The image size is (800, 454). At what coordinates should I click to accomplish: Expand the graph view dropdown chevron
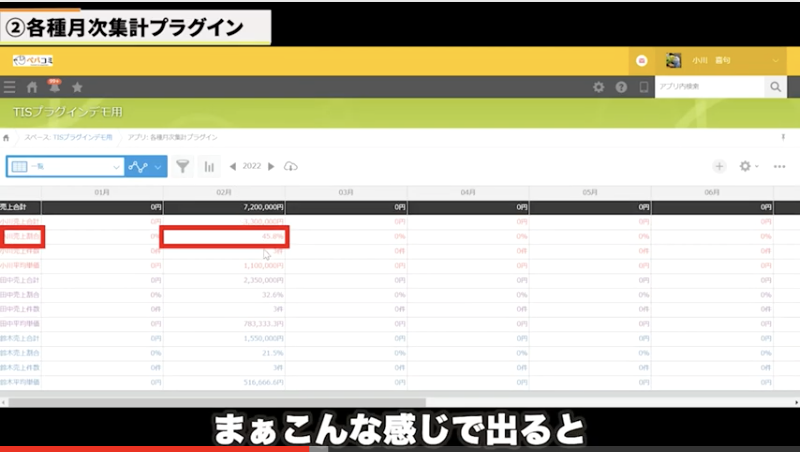coord(158,166)
